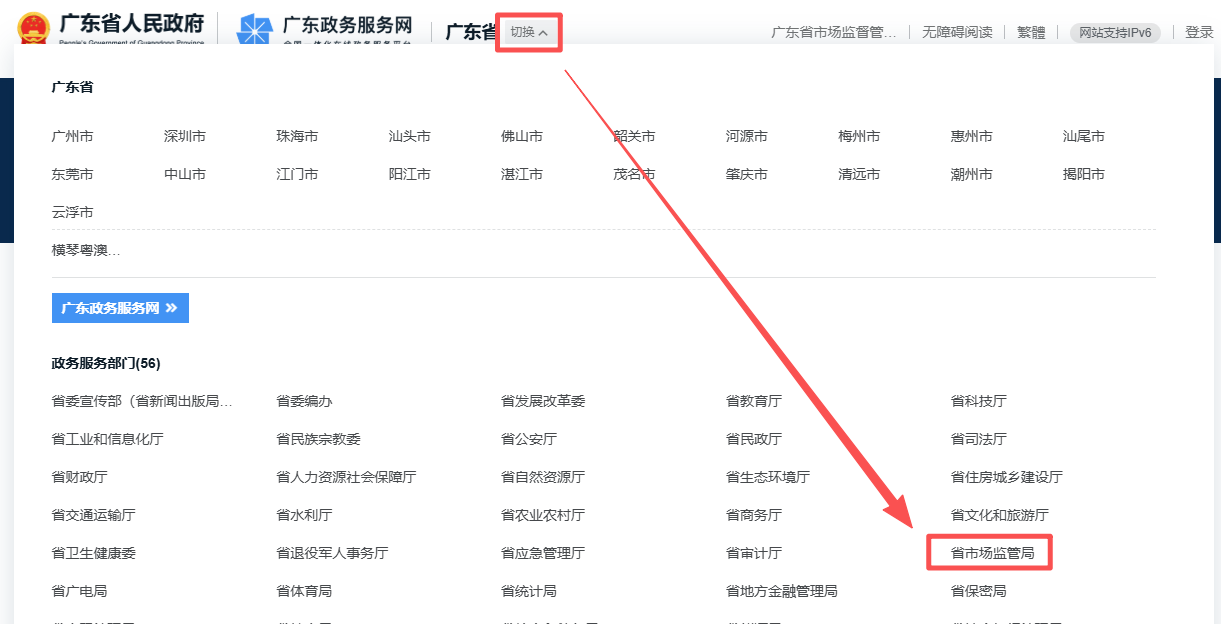Viewport: 1221px width, 624px height.
Task: Click 登录 to sign in
Action: 1199,31
